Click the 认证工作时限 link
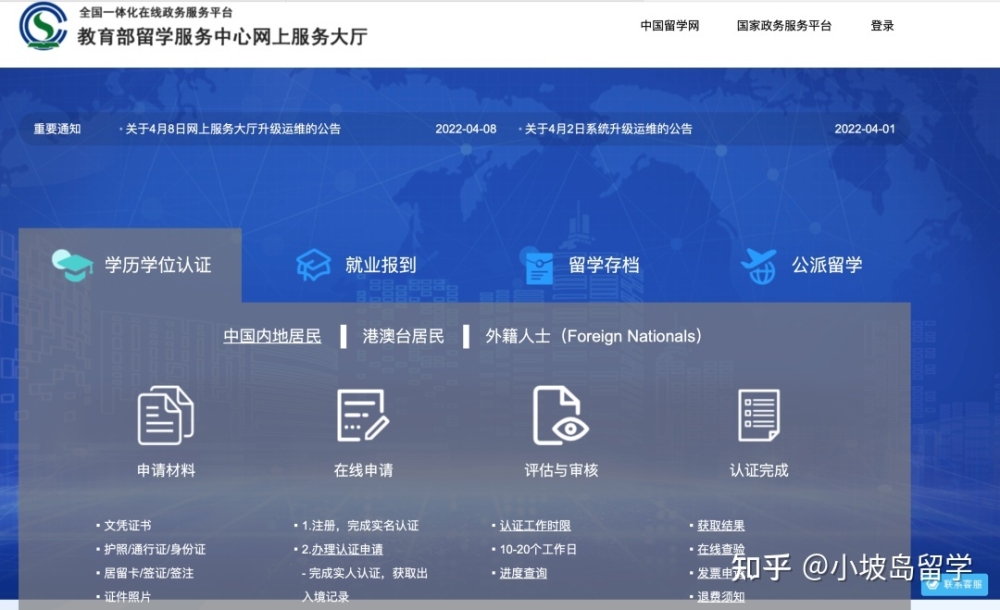This screenshot has height=610, width=1000. tap(535, 526)
